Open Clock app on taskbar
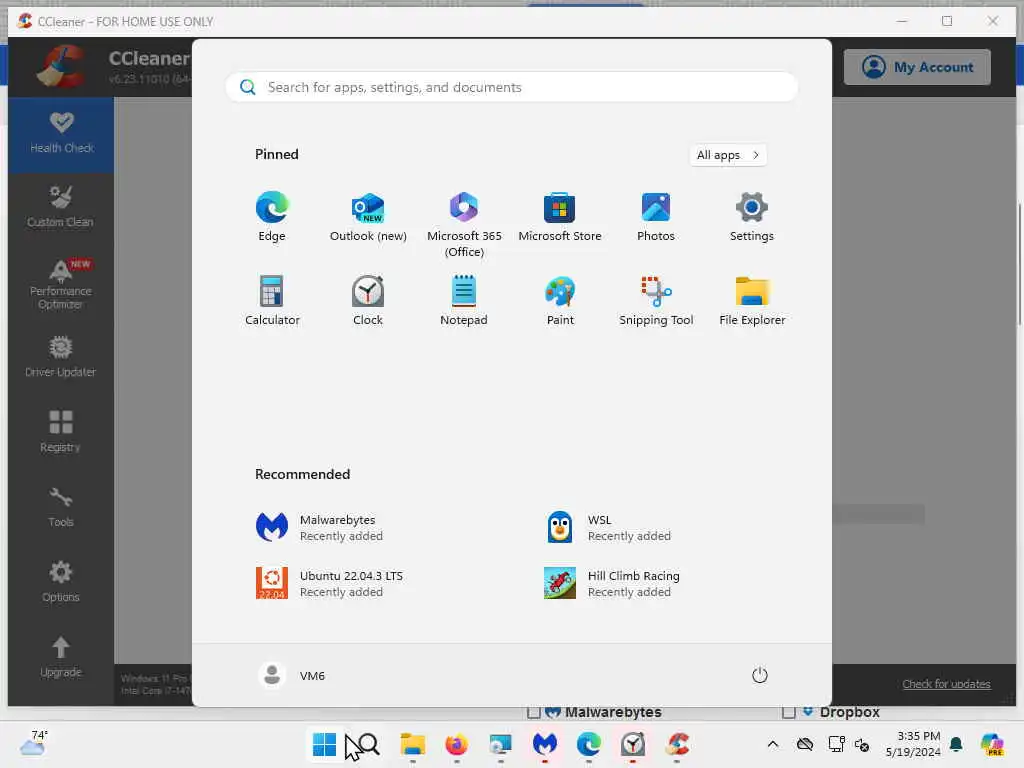The width and height of the screenshot is (1024, 768). 633,744
